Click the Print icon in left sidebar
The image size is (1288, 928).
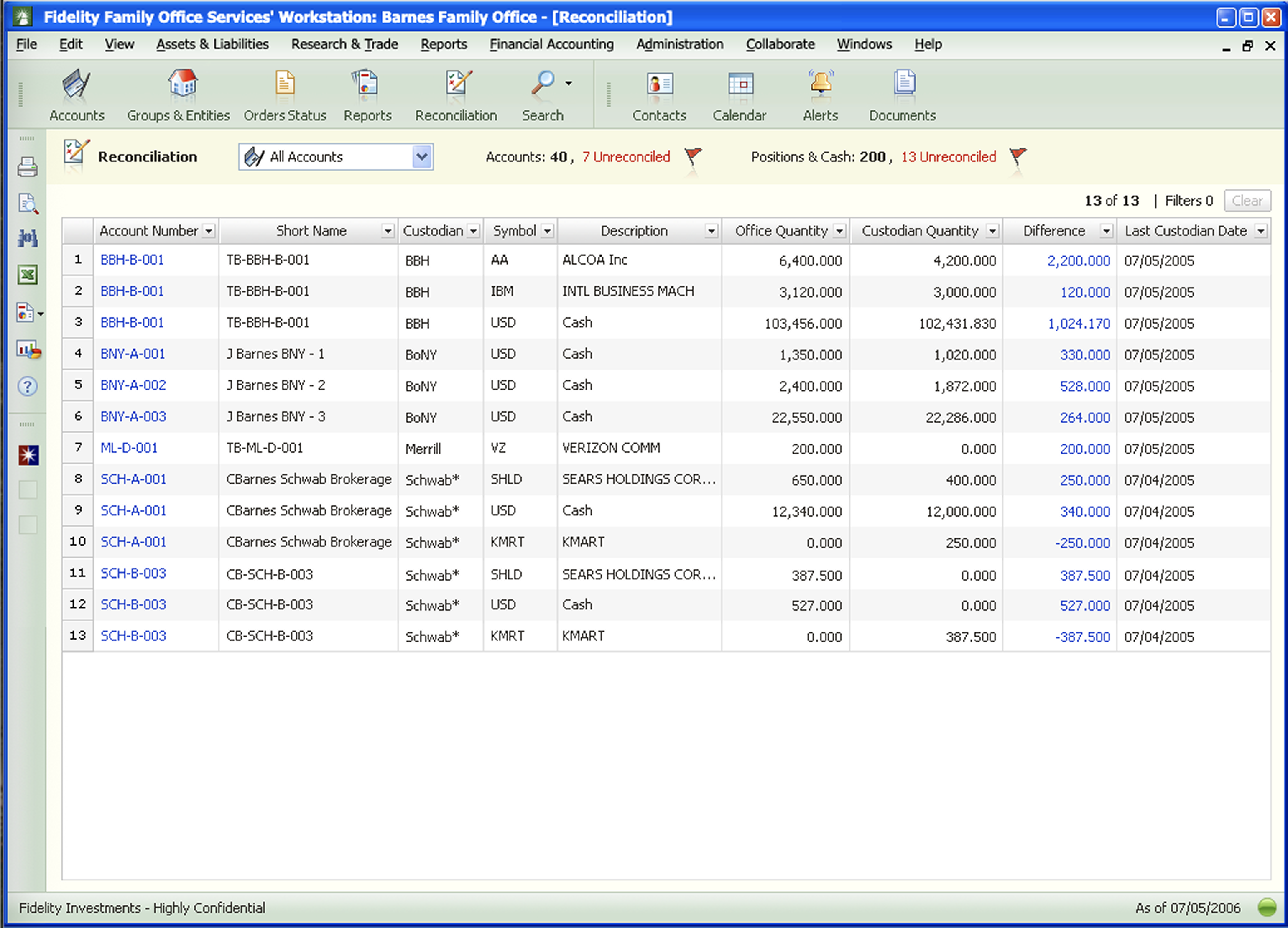tap(27, 167)
